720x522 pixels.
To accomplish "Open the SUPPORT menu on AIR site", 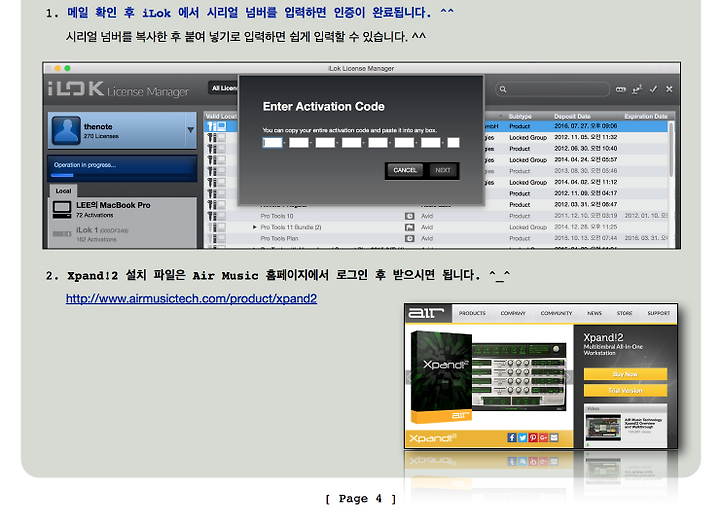I will tap(658, 313).
